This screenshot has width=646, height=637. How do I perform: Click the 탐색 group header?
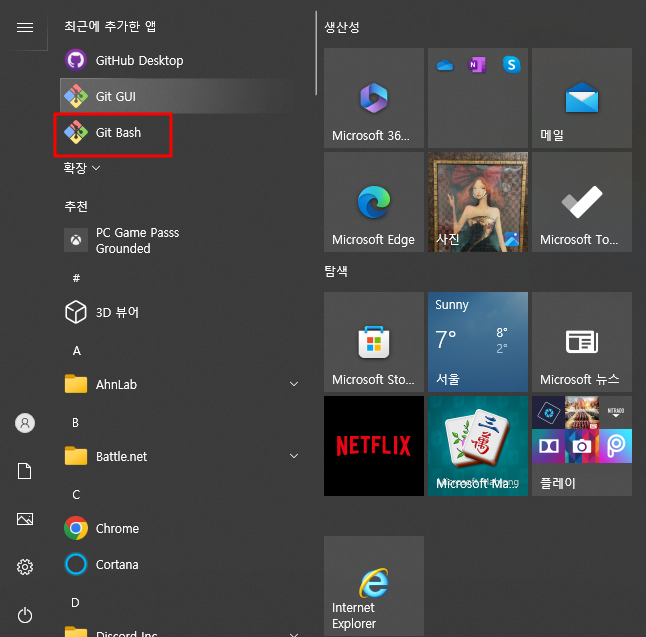[336, 271]
